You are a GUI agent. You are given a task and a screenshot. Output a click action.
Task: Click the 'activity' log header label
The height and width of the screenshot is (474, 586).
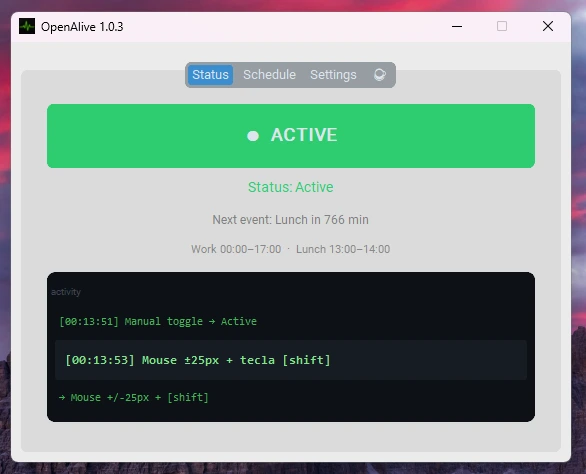click(x=66, y=292)
